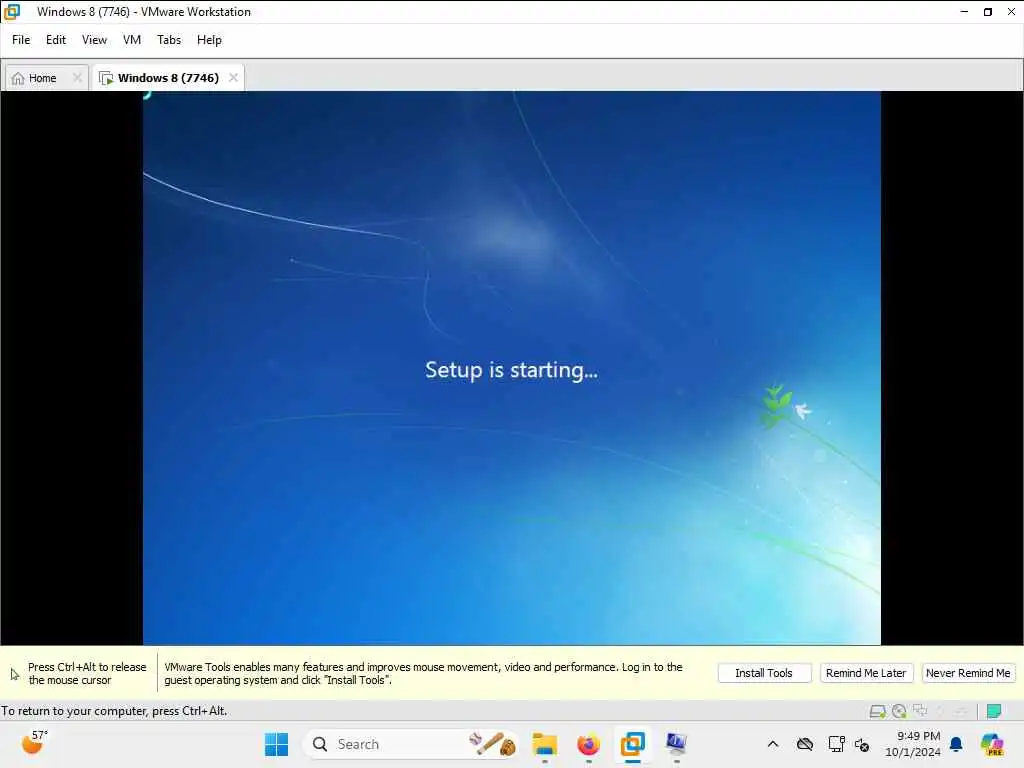Open the weather widget showing 57°
This screenshot has width=1024, height=768.
point(34,743)
